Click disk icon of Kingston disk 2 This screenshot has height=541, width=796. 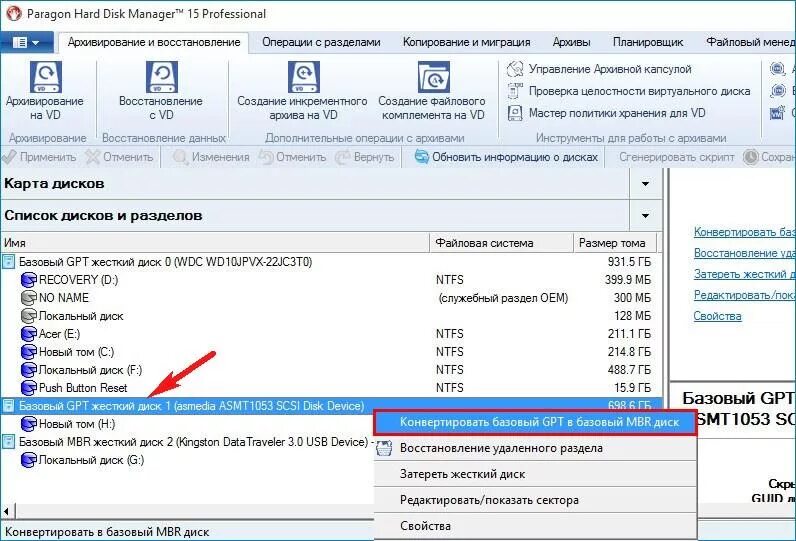(9, 442)
